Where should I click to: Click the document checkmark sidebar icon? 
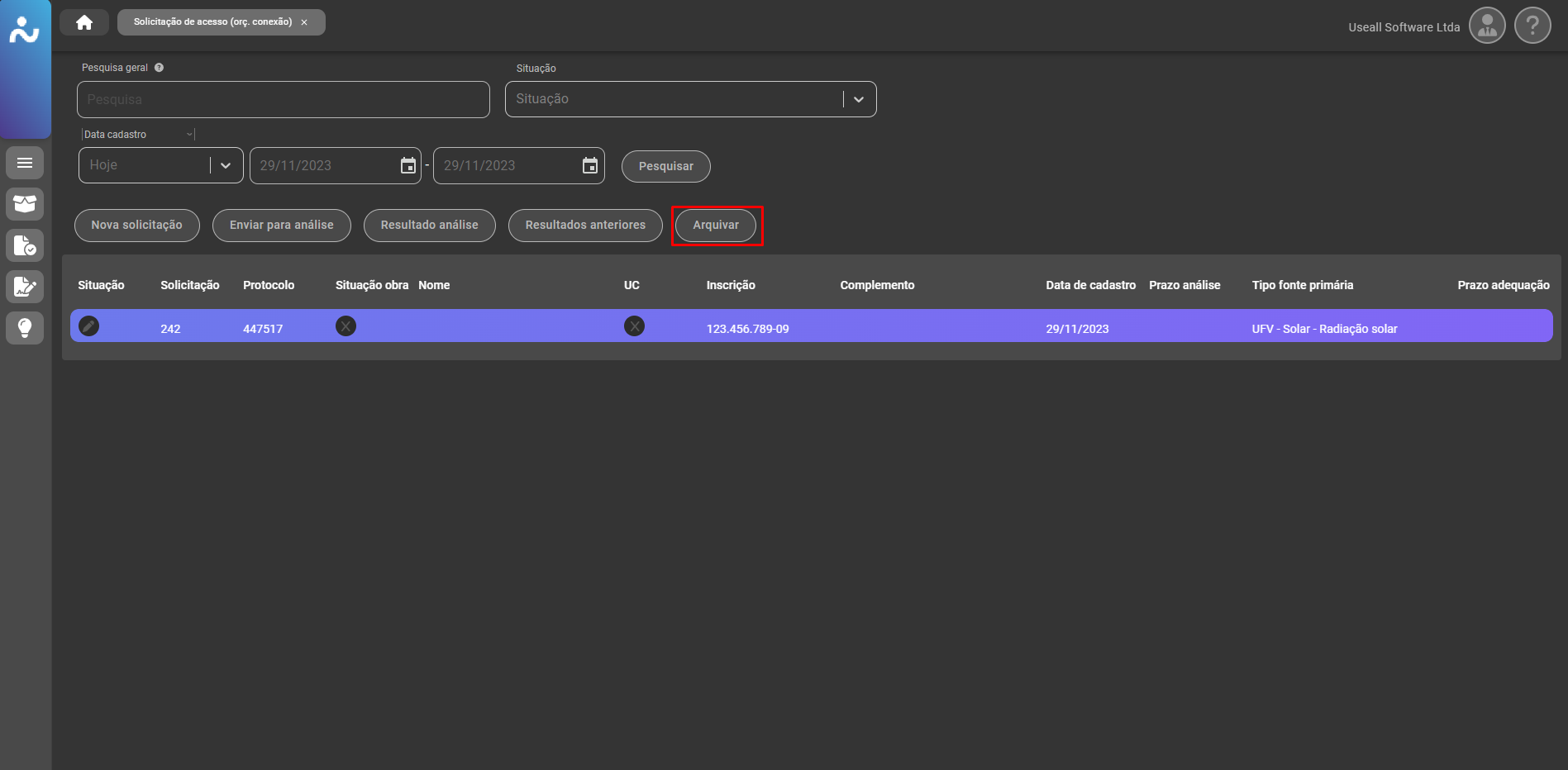[25, 245]
